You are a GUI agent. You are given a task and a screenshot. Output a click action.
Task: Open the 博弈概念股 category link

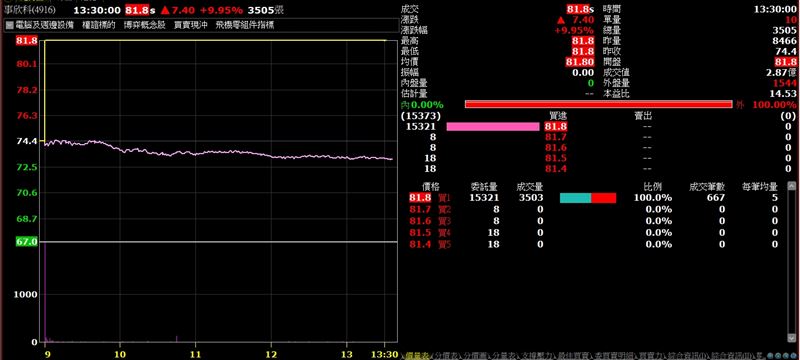145,25
